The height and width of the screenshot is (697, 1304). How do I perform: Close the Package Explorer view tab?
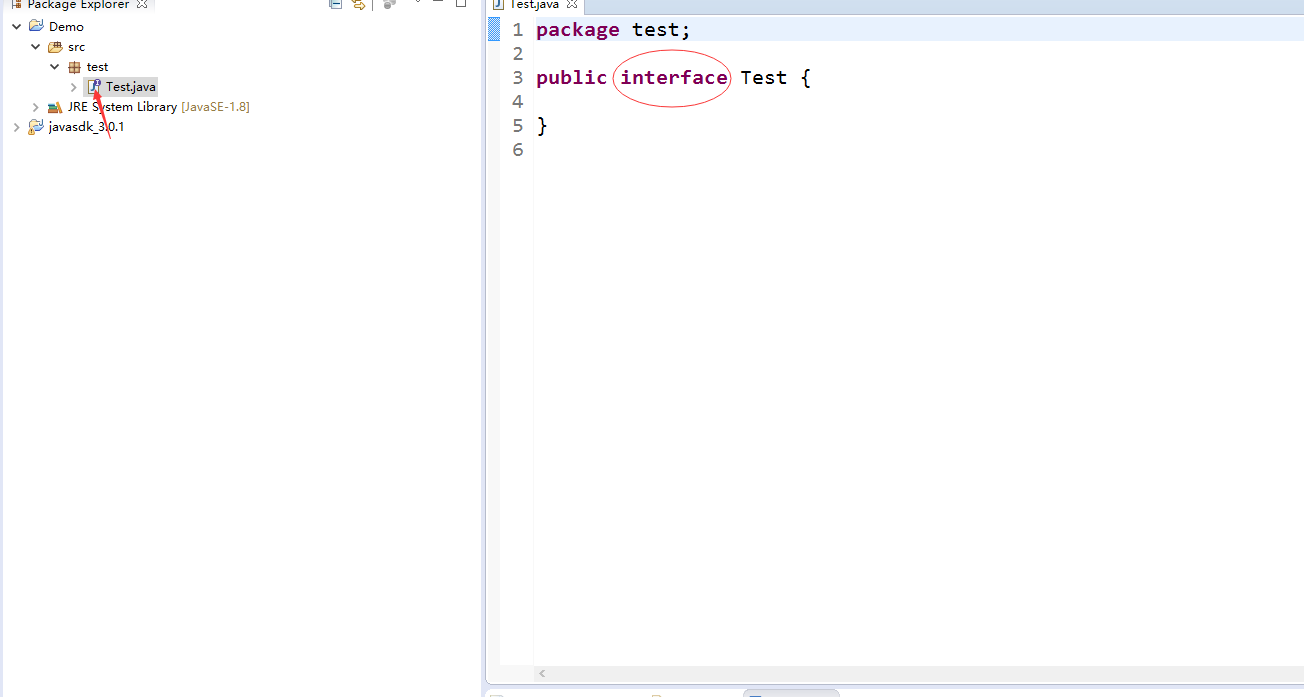(142, 4)
